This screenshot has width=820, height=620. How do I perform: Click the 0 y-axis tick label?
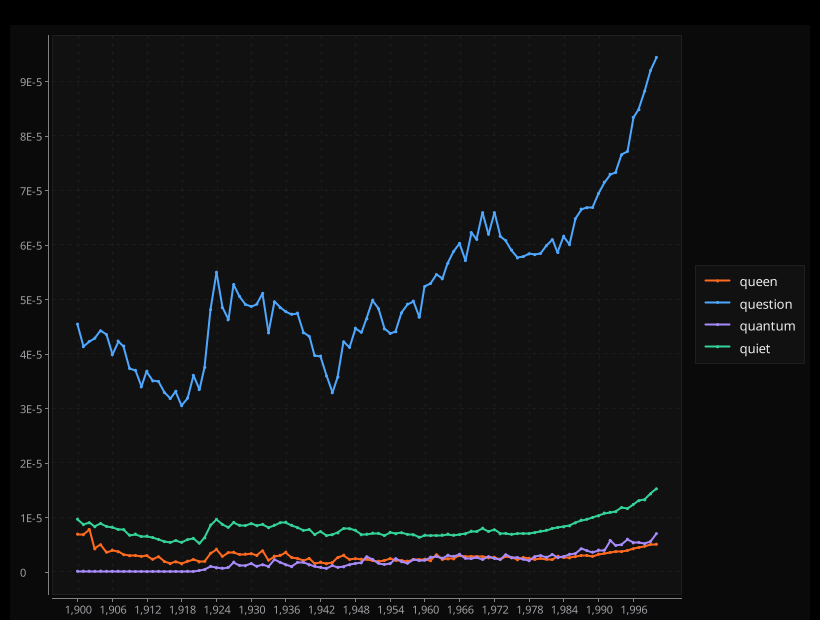tap(35, 573)
